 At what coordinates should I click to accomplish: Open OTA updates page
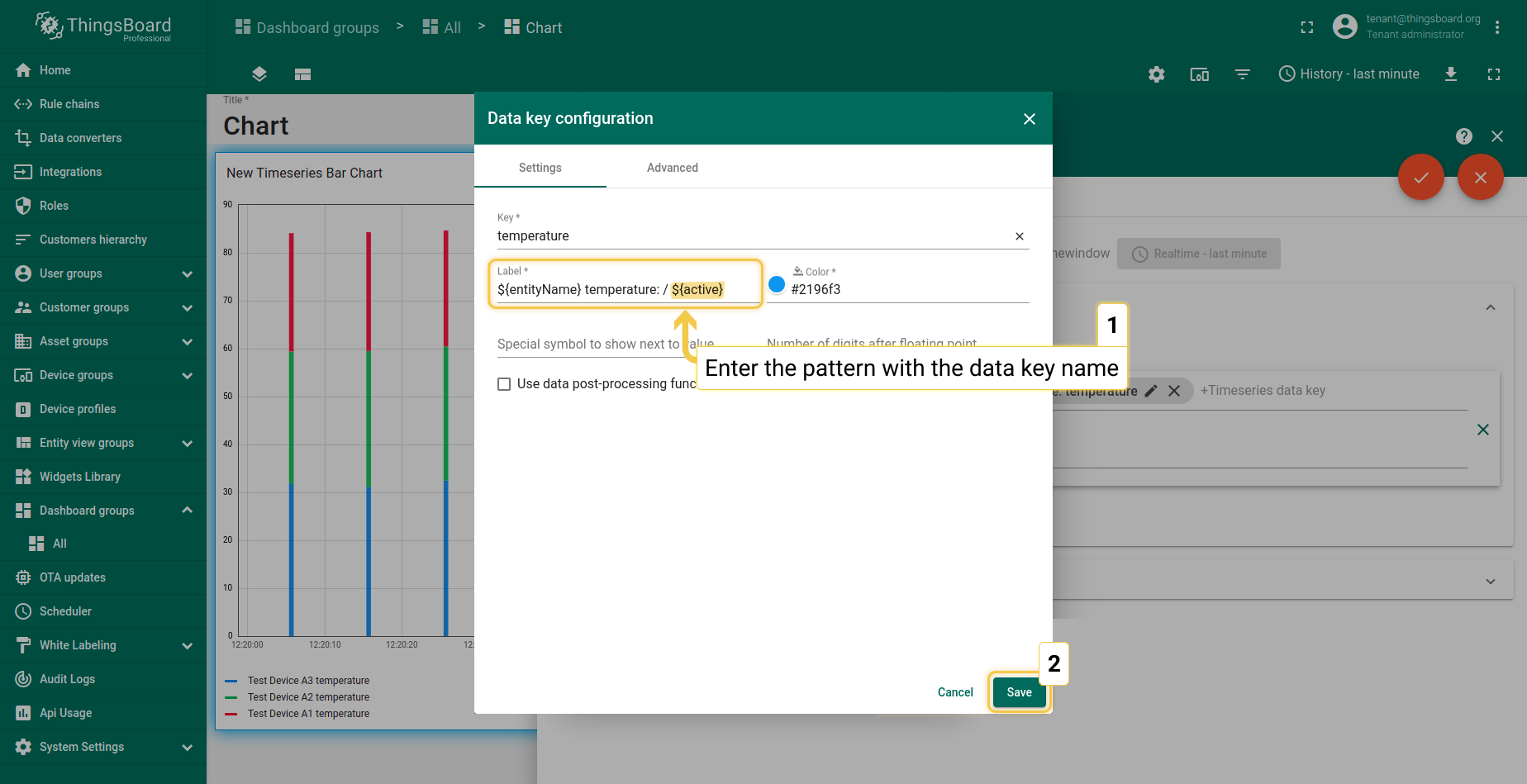(102, 577)
